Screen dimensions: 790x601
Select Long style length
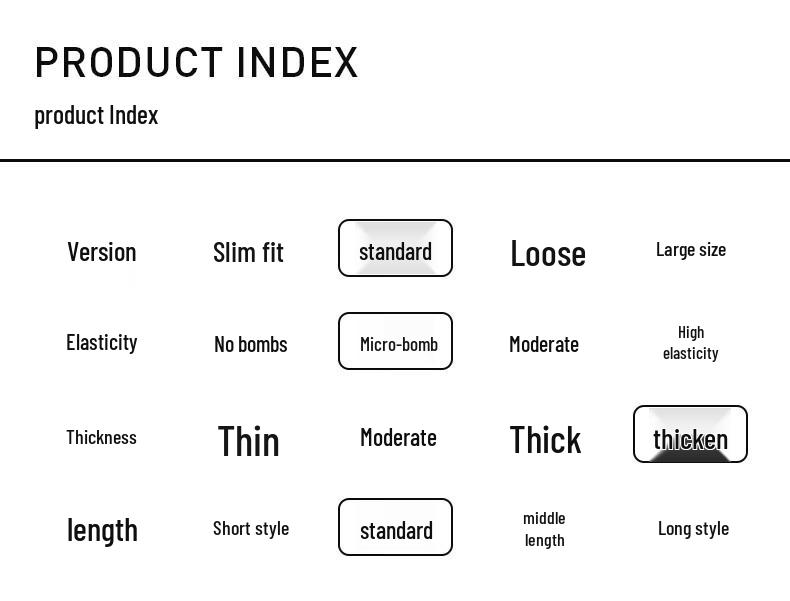click(693, 528)
